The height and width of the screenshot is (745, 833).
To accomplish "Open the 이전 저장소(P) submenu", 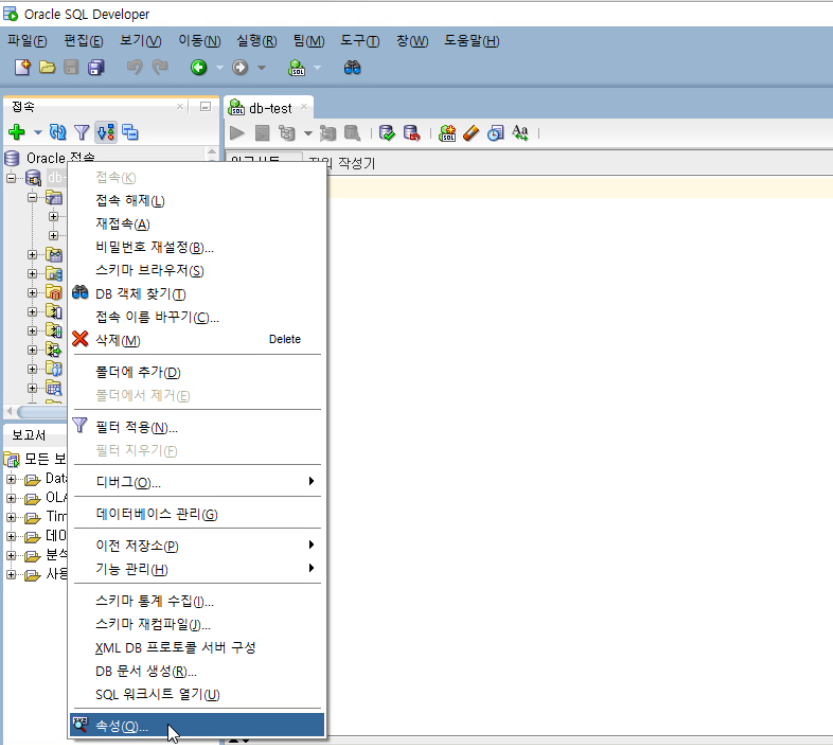I will (197, 546).
